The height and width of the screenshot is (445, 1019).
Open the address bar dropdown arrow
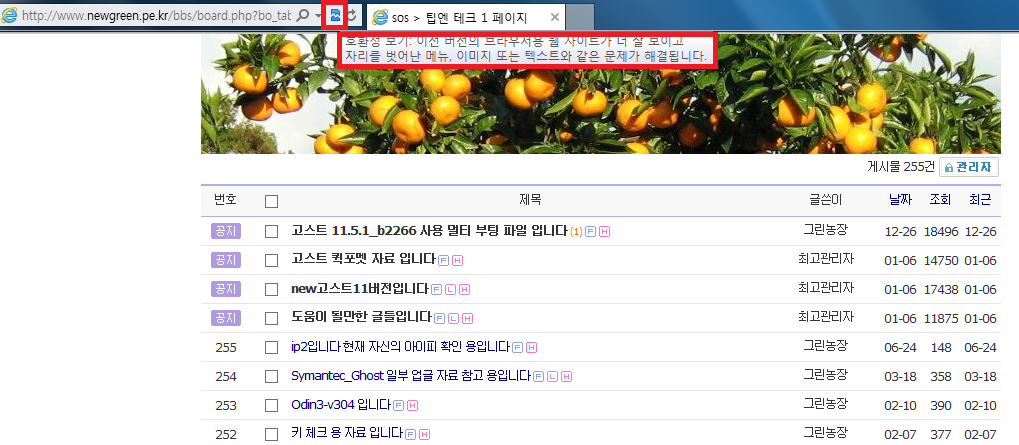[x=318, y=16]
